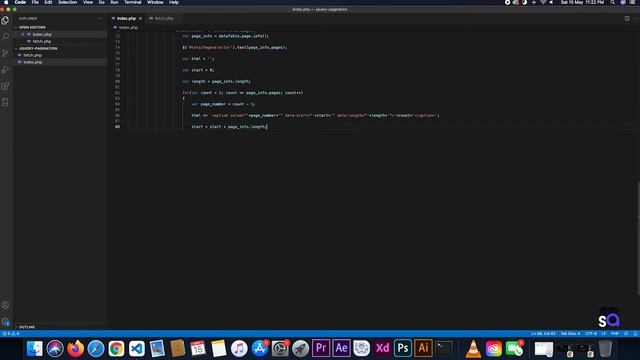Click the Tab Size: 4 status item

(x=570, y=333)
